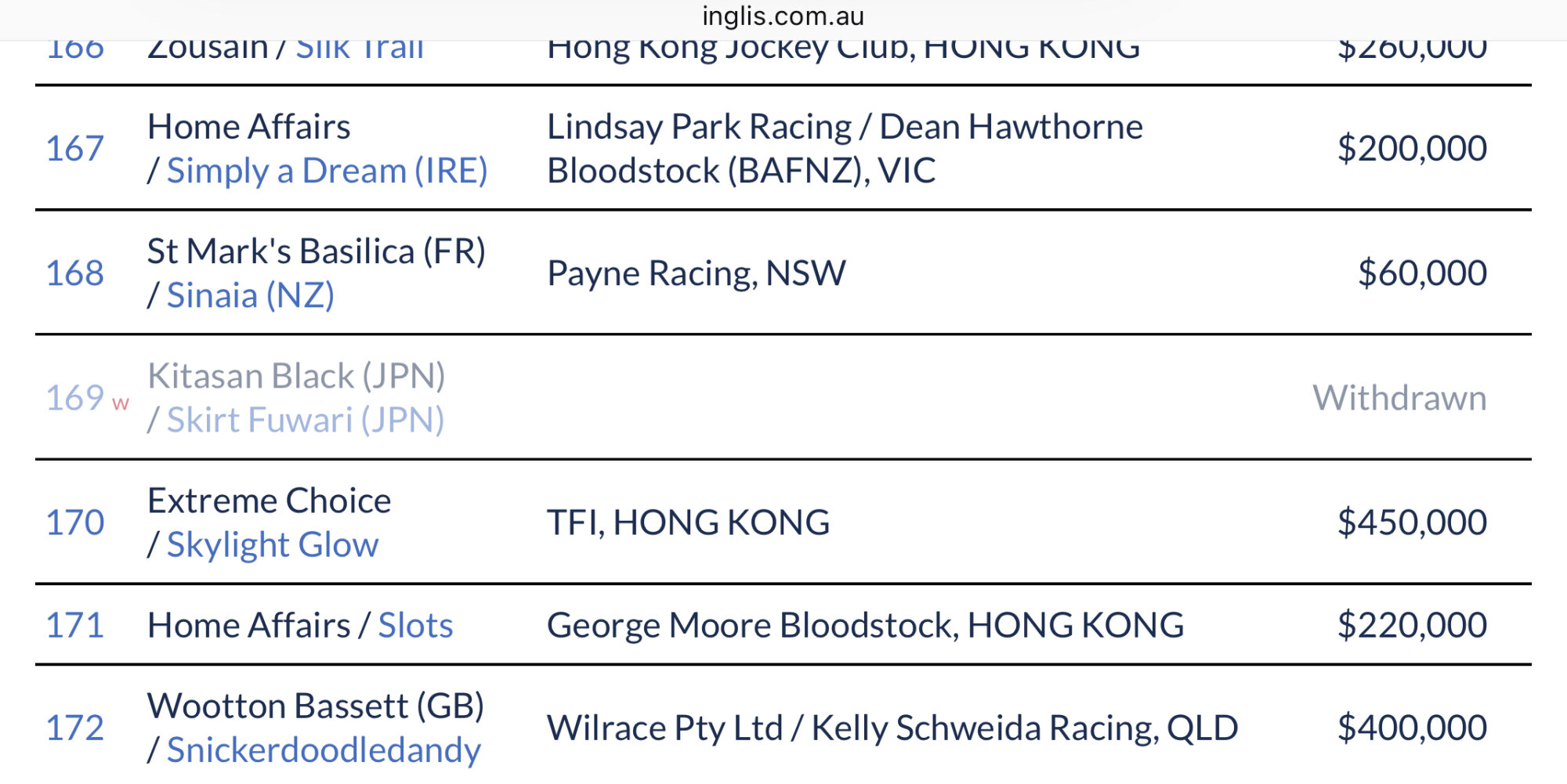Screen dimensions: 1567x784
Task: Open lot 168 link
Action: pos(74,273)
